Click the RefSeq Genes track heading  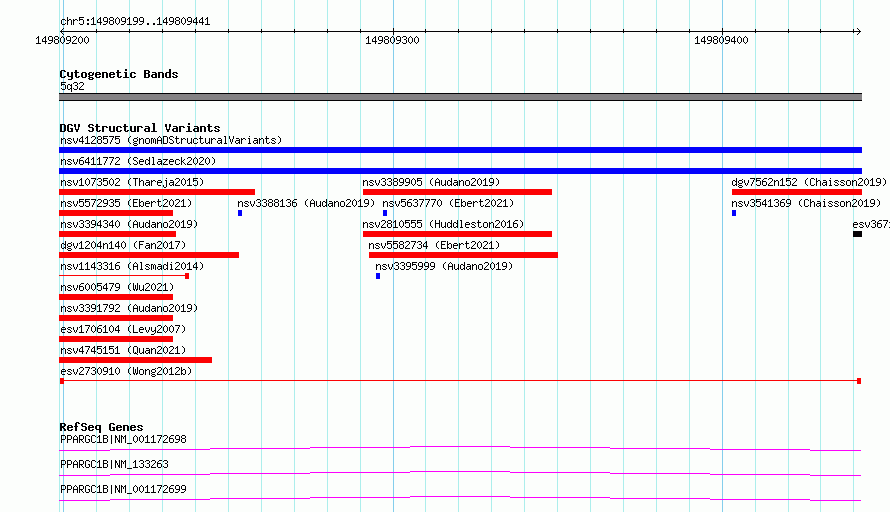click(x=101, y=427)
